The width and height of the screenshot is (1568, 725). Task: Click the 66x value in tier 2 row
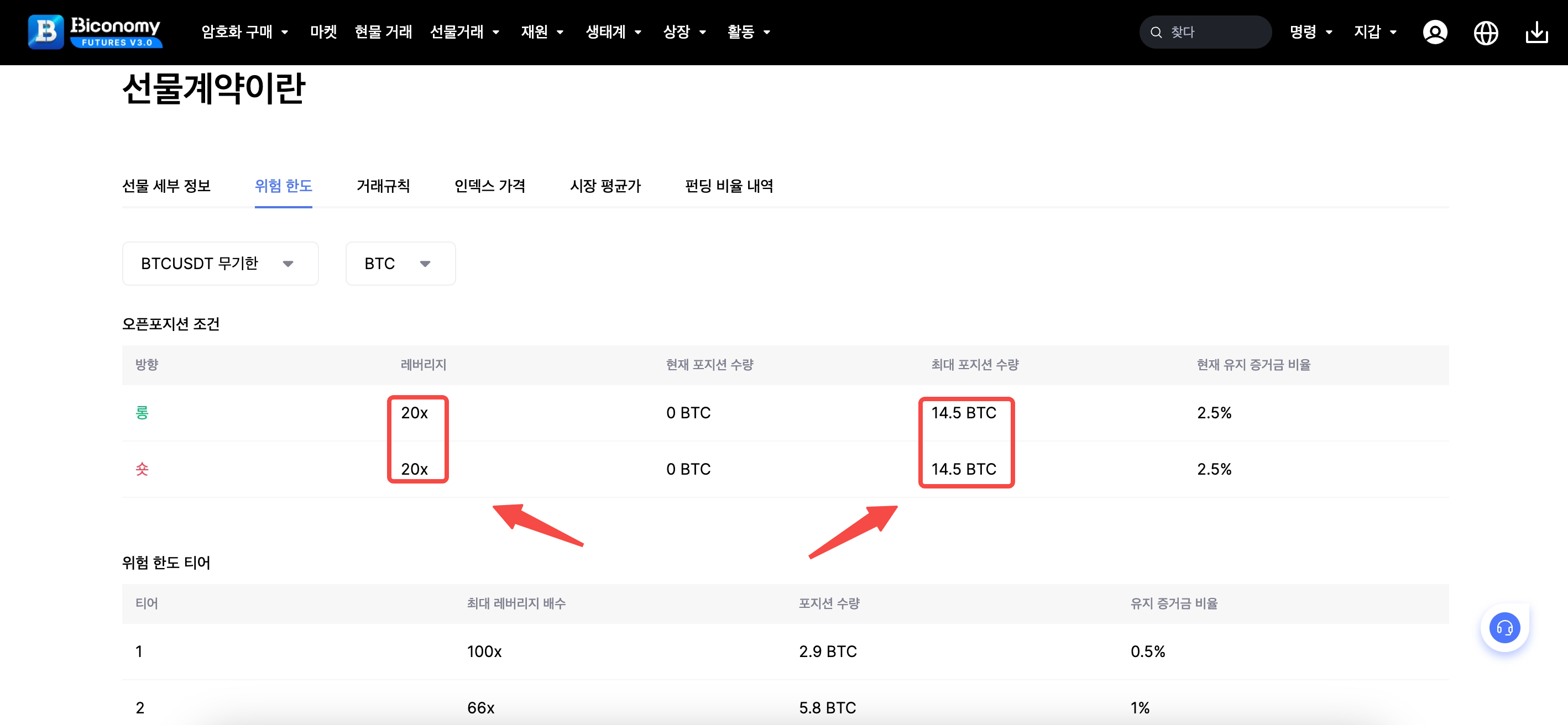click(481, 708)
